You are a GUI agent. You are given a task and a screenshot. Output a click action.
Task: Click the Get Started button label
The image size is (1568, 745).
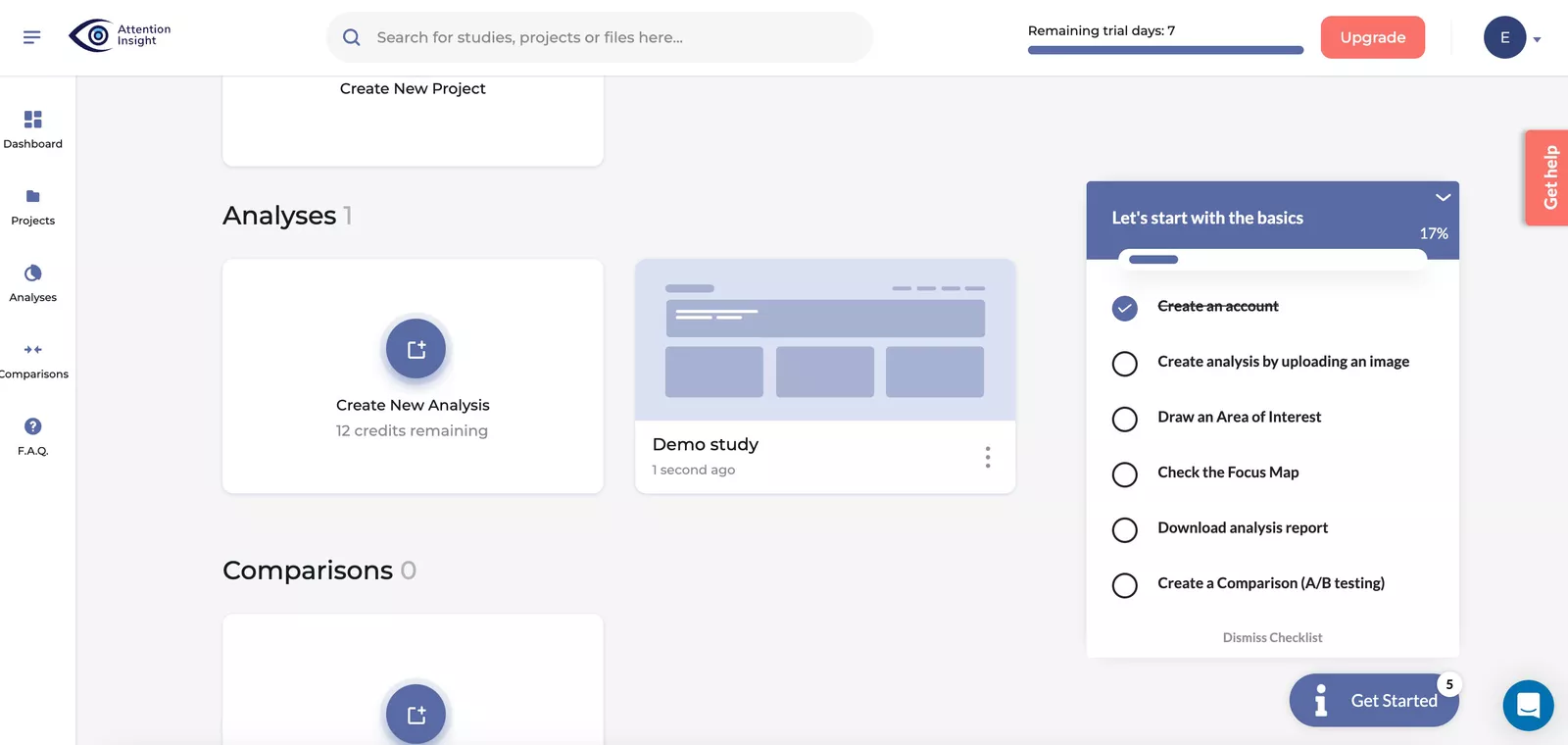[1394, 700]
